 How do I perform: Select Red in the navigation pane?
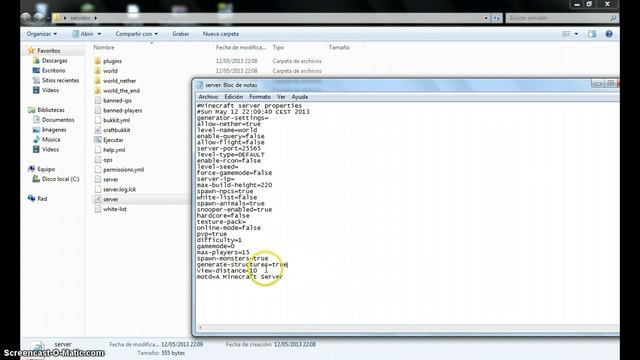click(42, 199)
